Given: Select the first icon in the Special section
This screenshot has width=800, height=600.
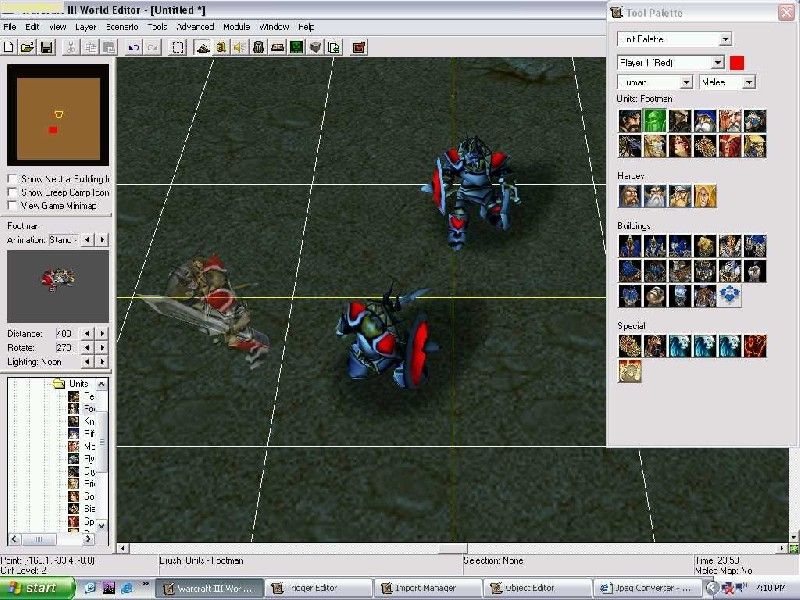Looking at the screenshot, I should click(630, 346).
